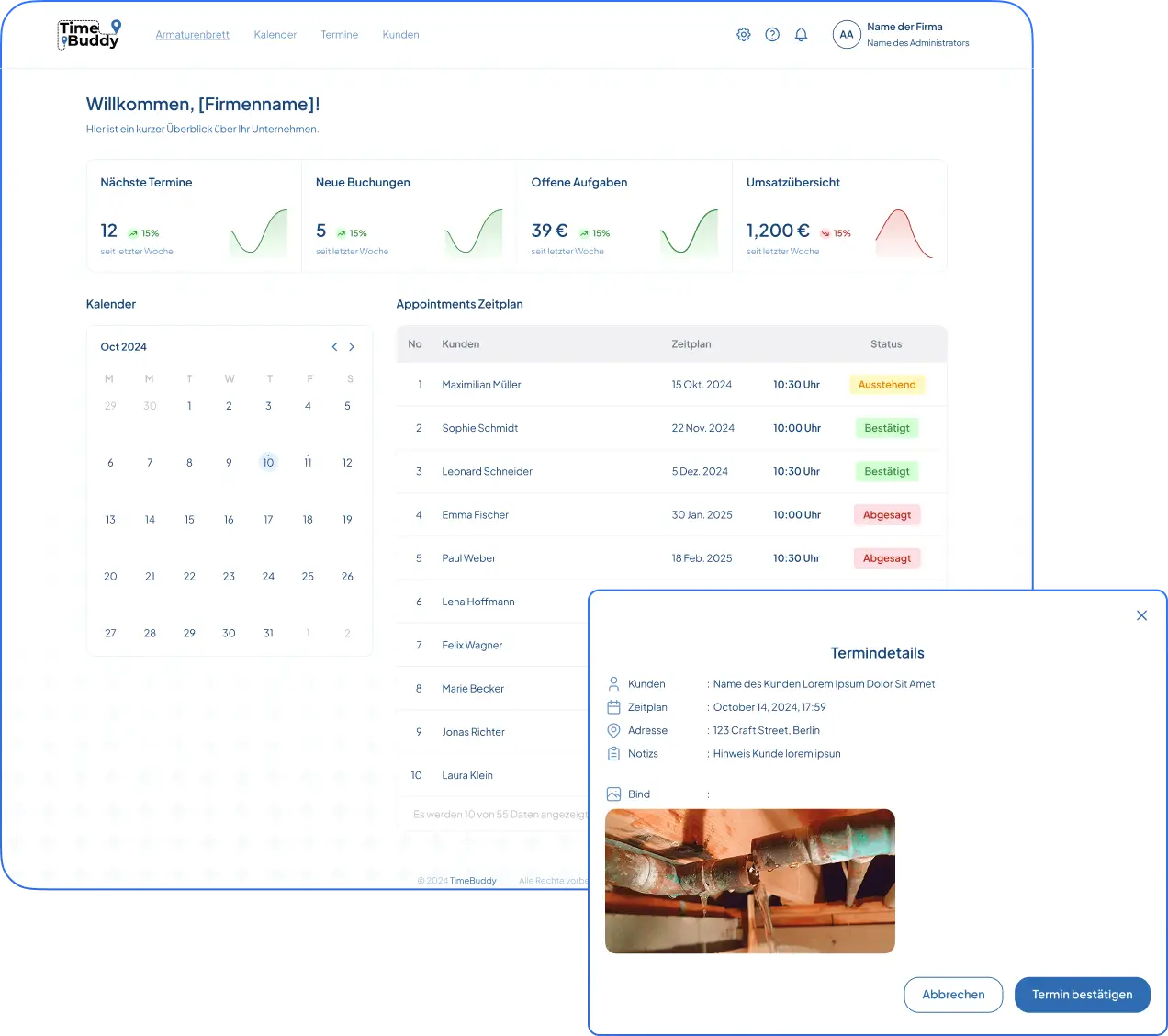Switch to the Kalender tab
This screenshot has height=1036, width=1168.
point(275,35)
